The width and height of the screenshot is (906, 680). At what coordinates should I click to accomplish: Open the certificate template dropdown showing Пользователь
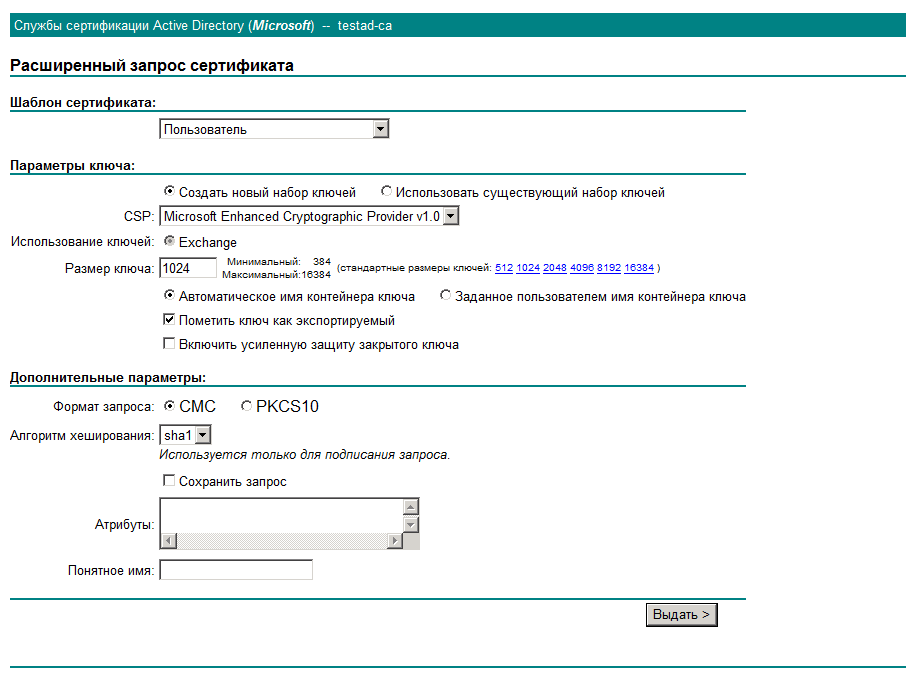point(274,129)
